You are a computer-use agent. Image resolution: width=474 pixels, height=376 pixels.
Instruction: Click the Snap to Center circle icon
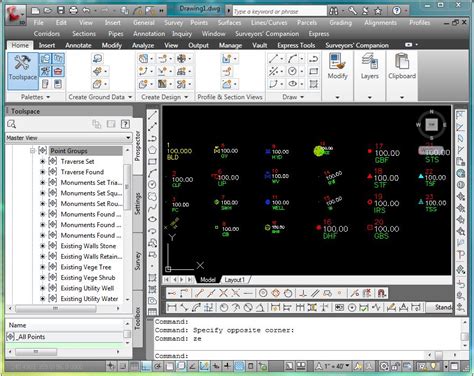pyautogui.click(x=263, y=293)
